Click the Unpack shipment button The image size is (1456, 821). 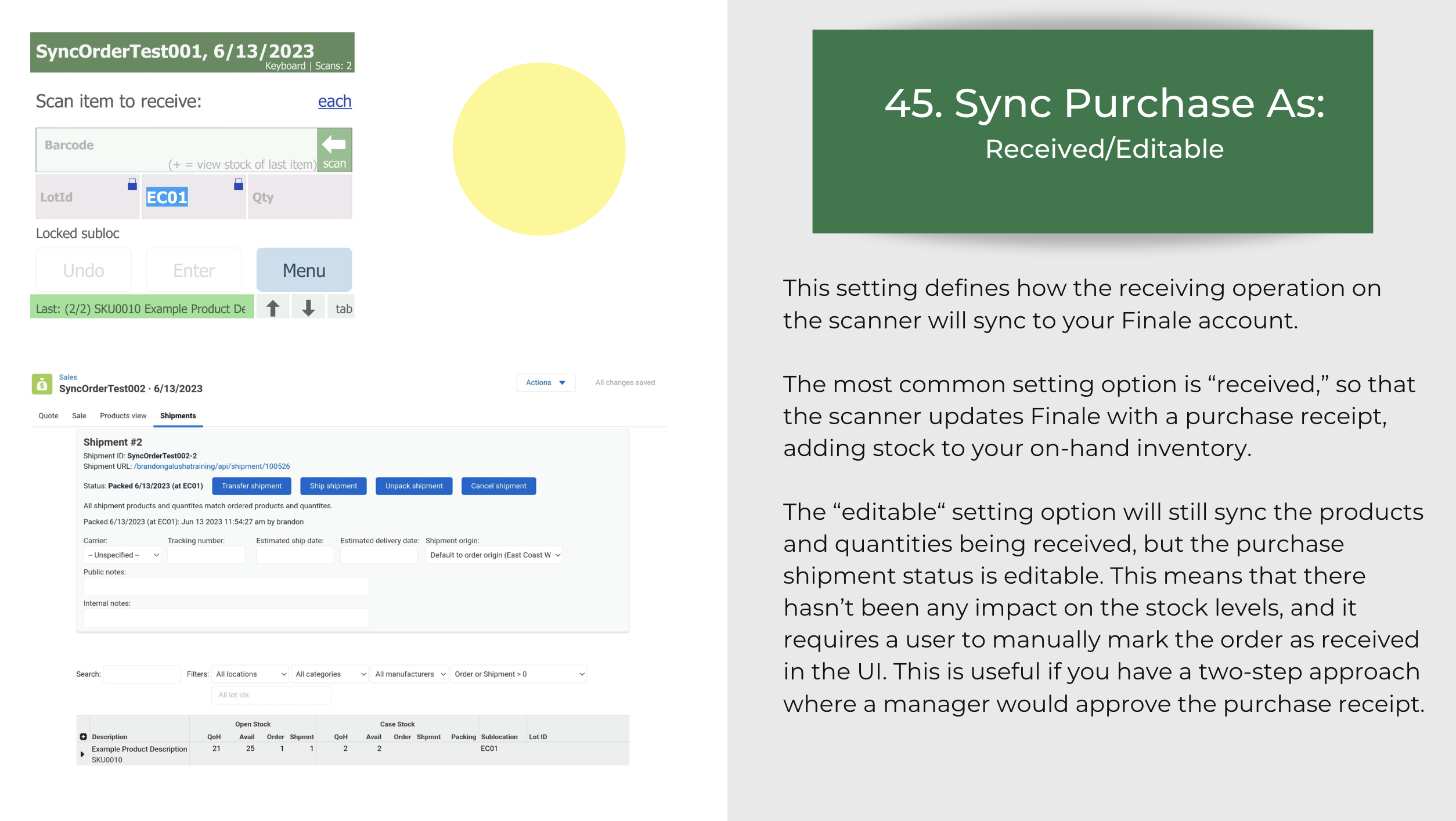coord(414,486)
